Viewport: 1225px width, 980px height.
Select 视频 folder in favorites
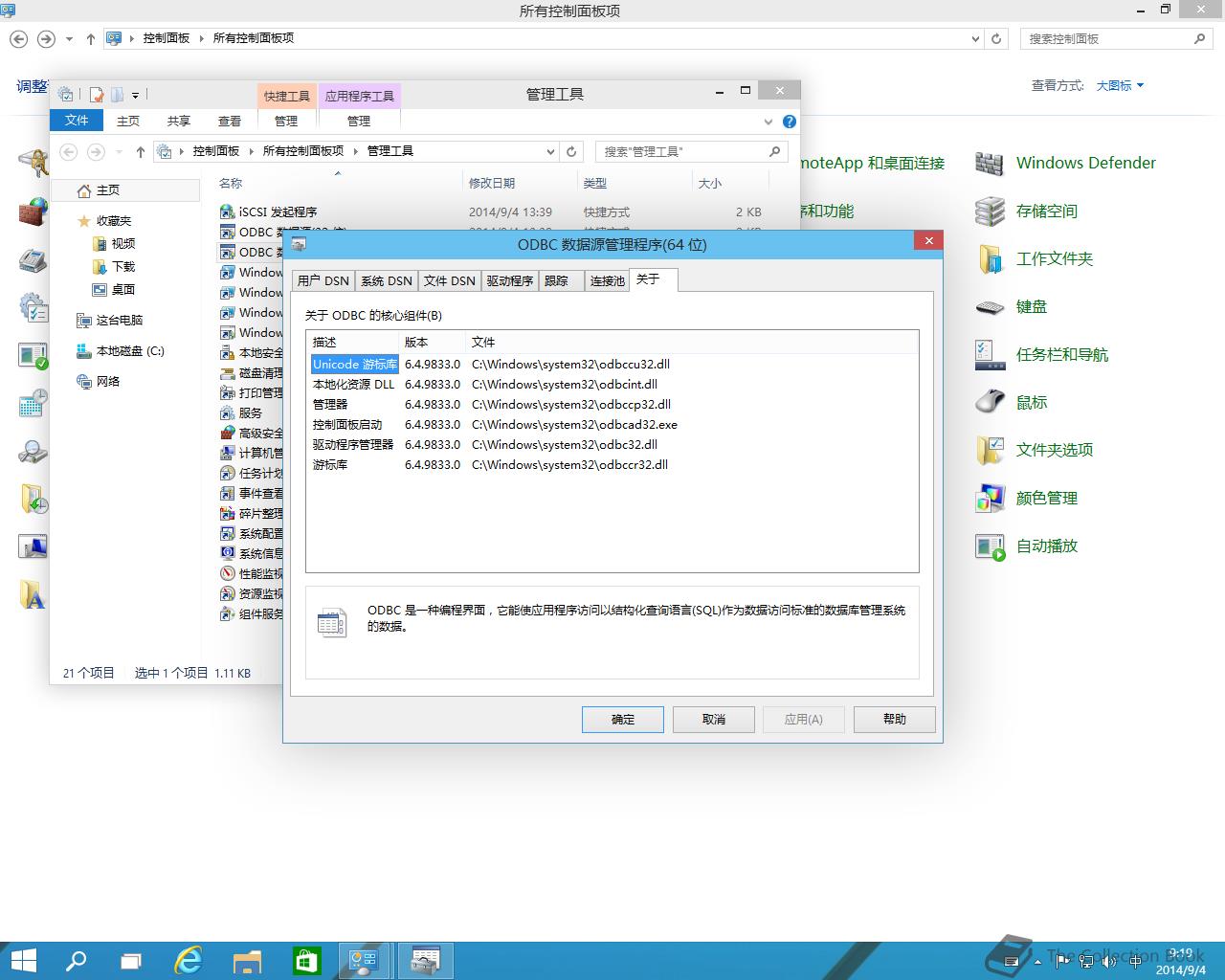pos(114,243)
